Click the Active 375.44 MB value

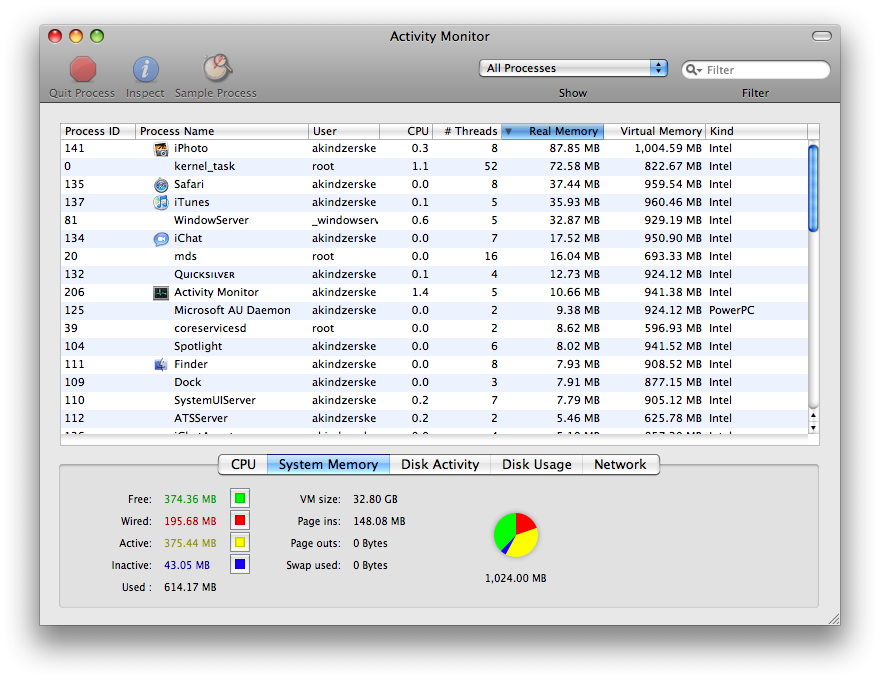coord(190,543)
